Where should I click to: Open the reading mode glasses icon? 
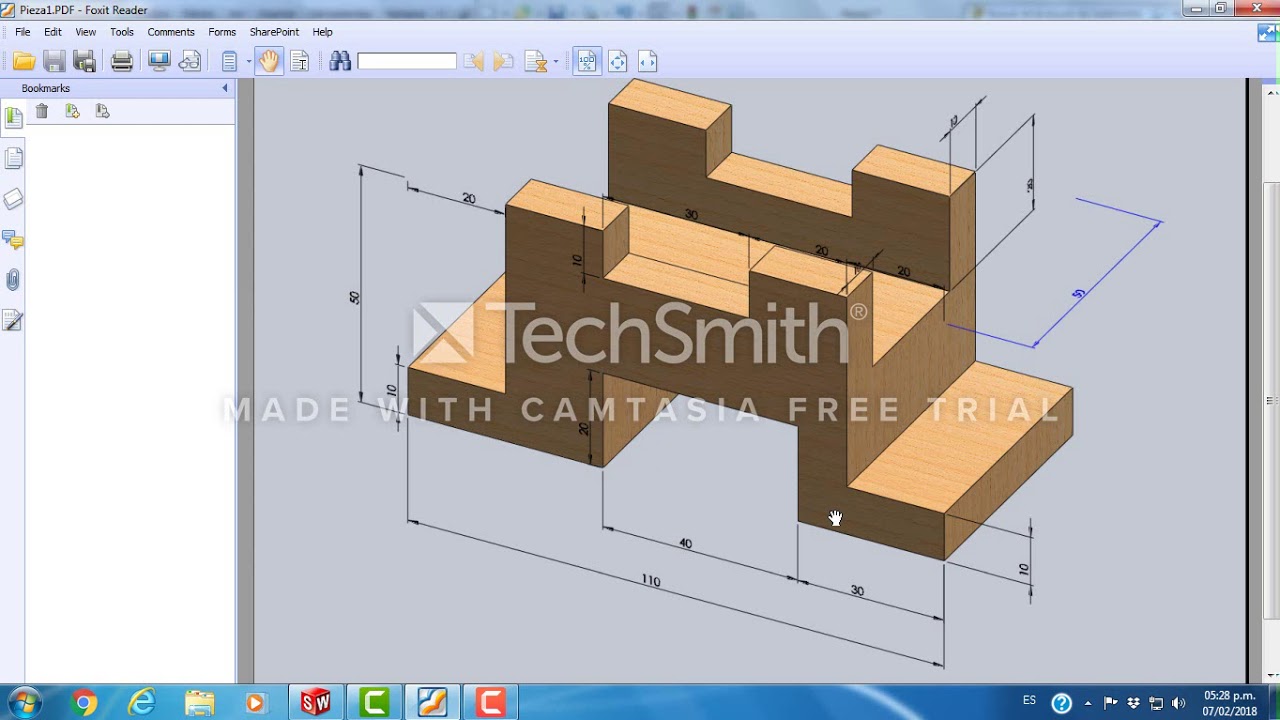click(189, 62)
